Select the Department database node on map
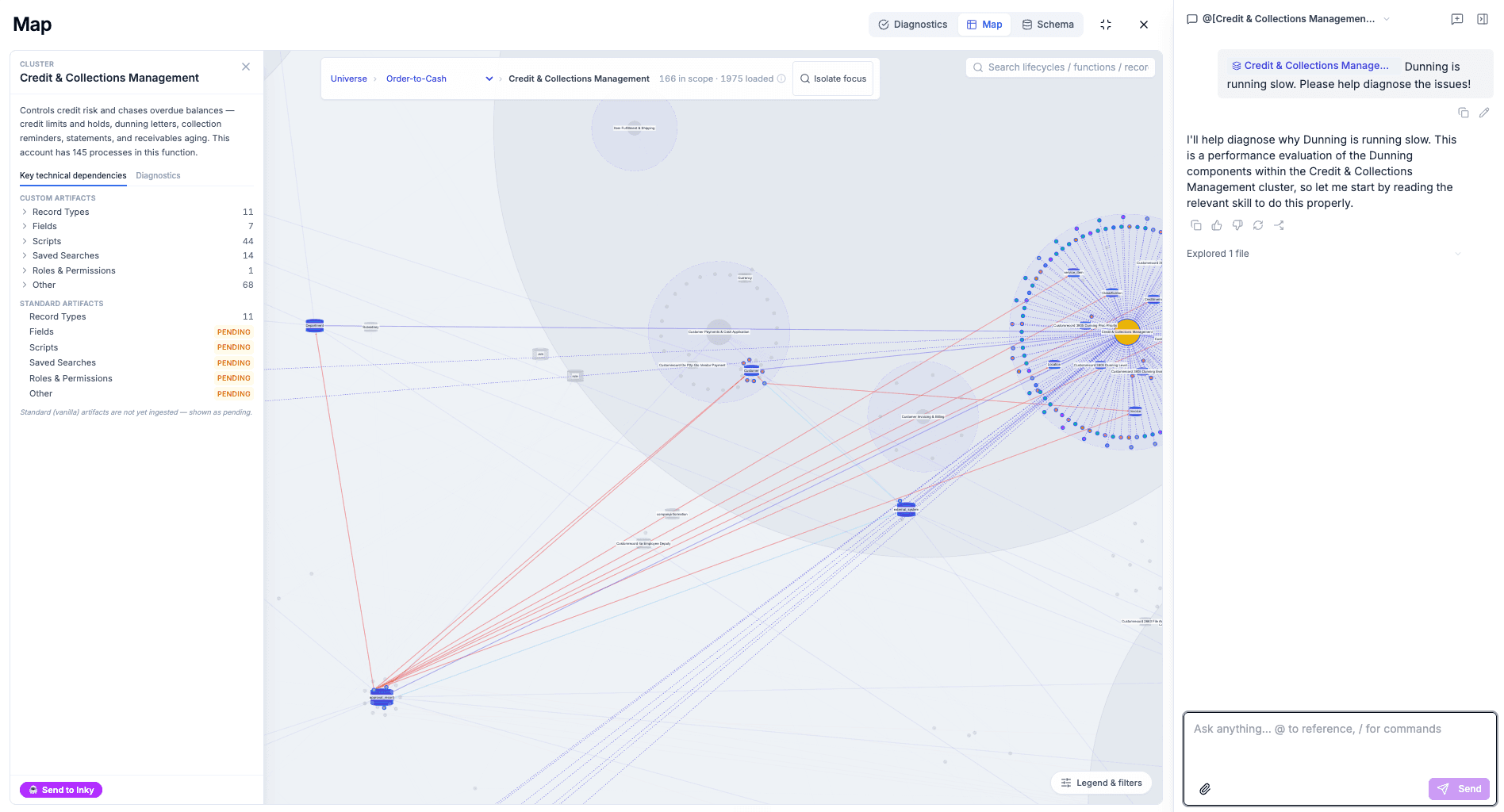Screen dimensions: 1504x812 coord(314,325)
